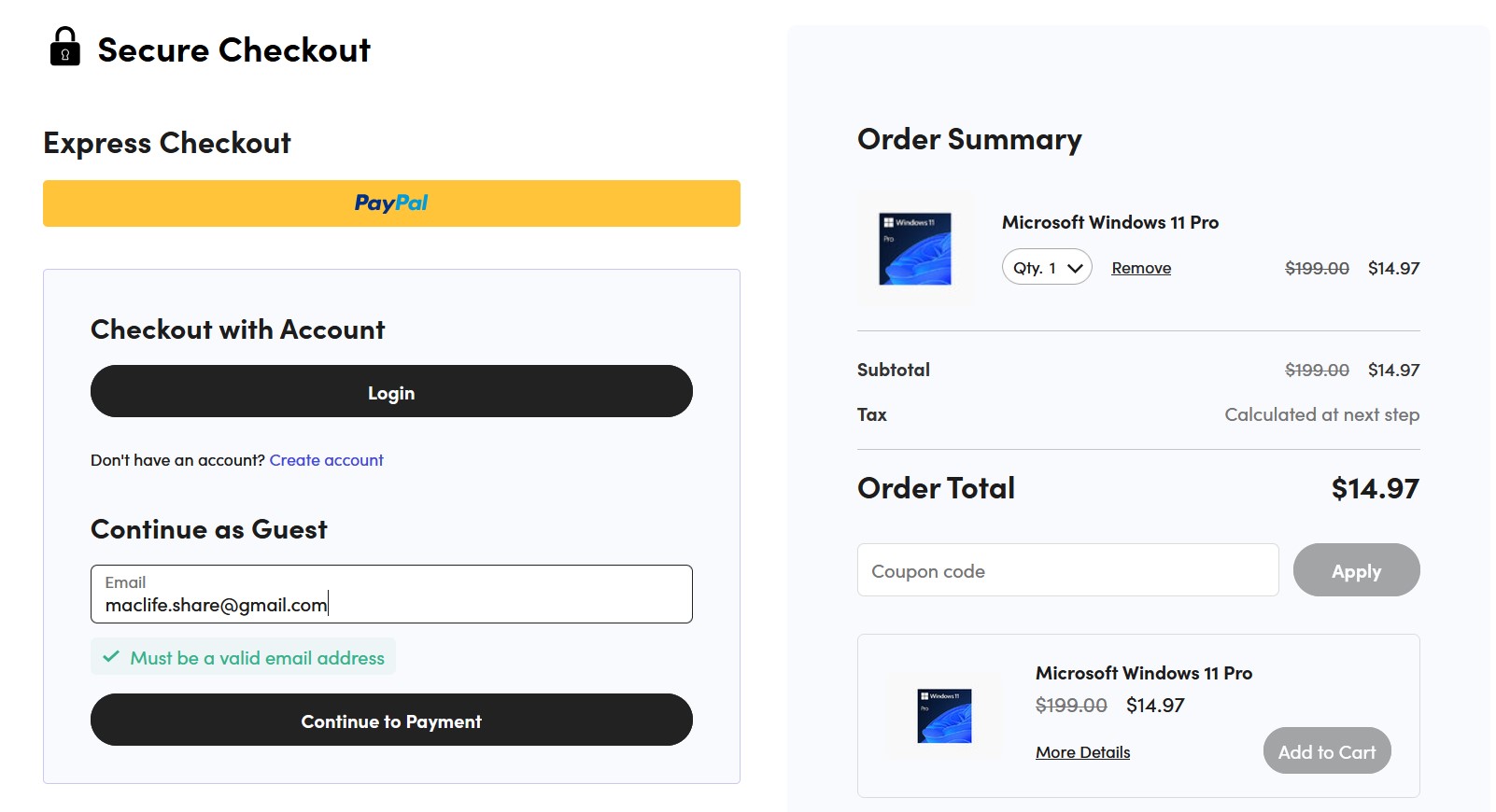
Task: Click the secure checkout padlock icon
Action: pos(64,47)
